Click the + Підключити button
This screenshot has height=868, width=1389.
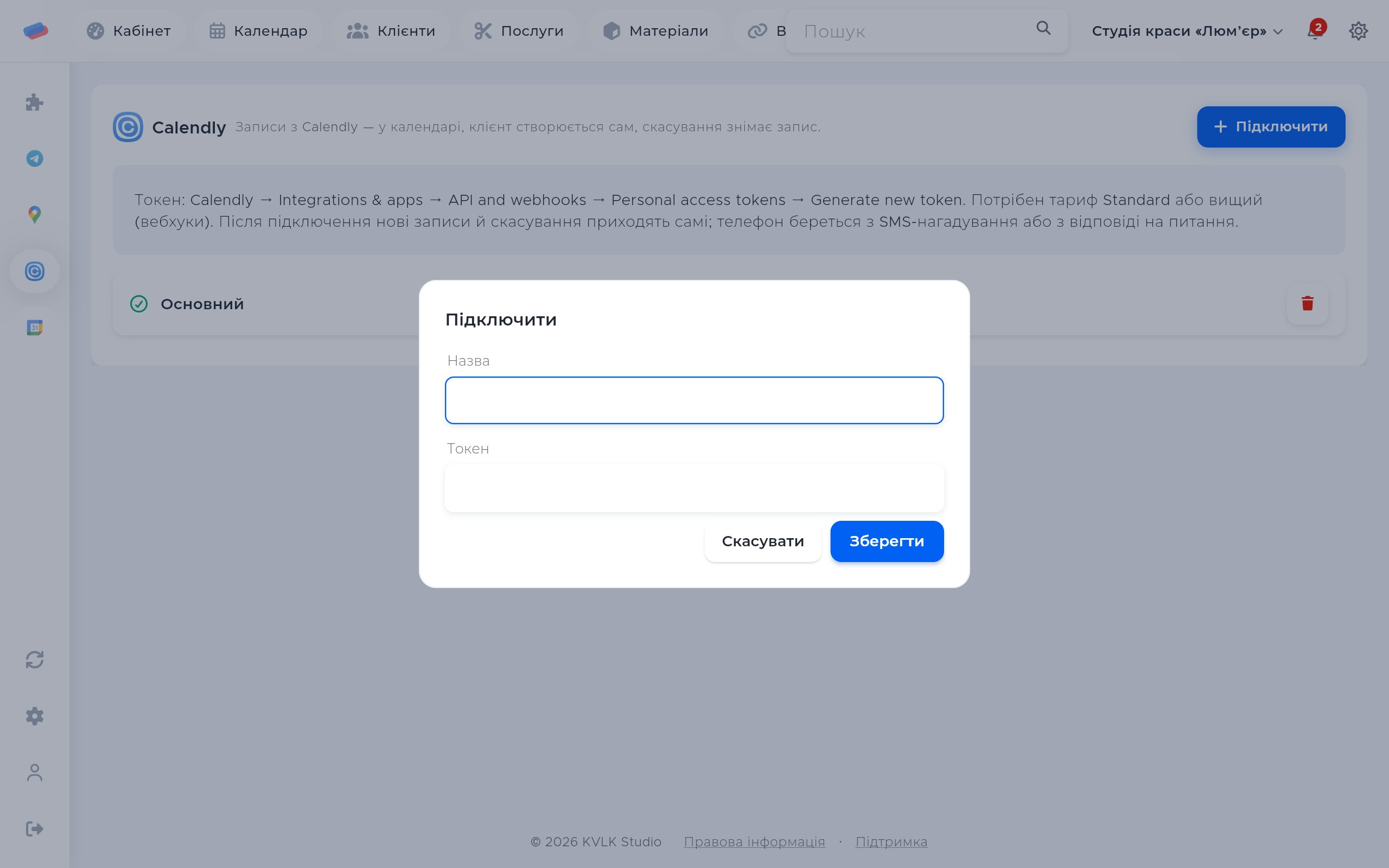tap(1271, 127)
